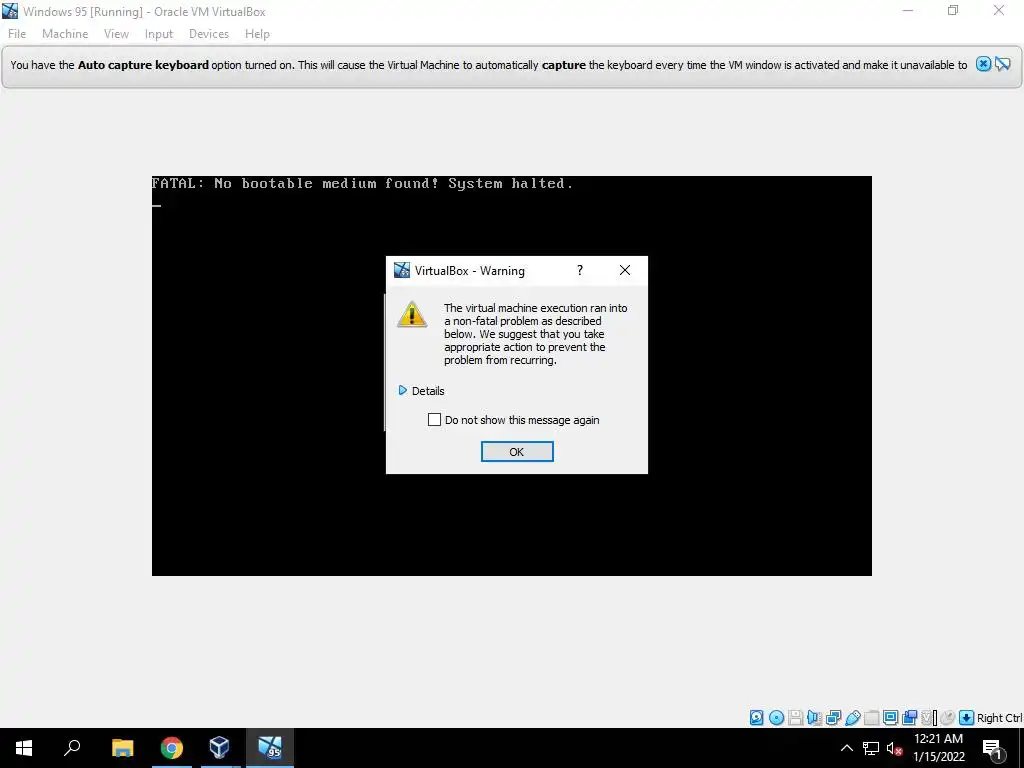The height and width of the screenshot is (768, 1024).
Task: Open the Help menu
Action: pyautogui.click(x=257, y=34)
